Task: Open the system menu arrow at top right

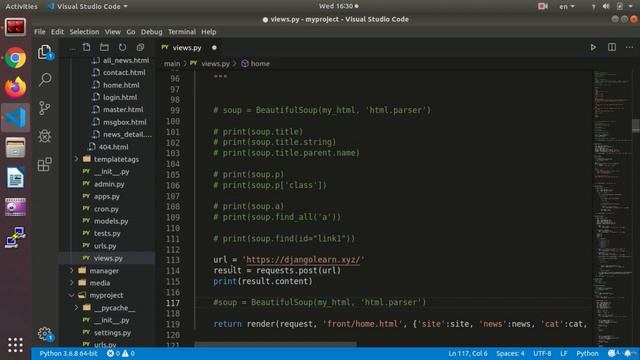Action: pyautogui.click(x=631, y=6)
